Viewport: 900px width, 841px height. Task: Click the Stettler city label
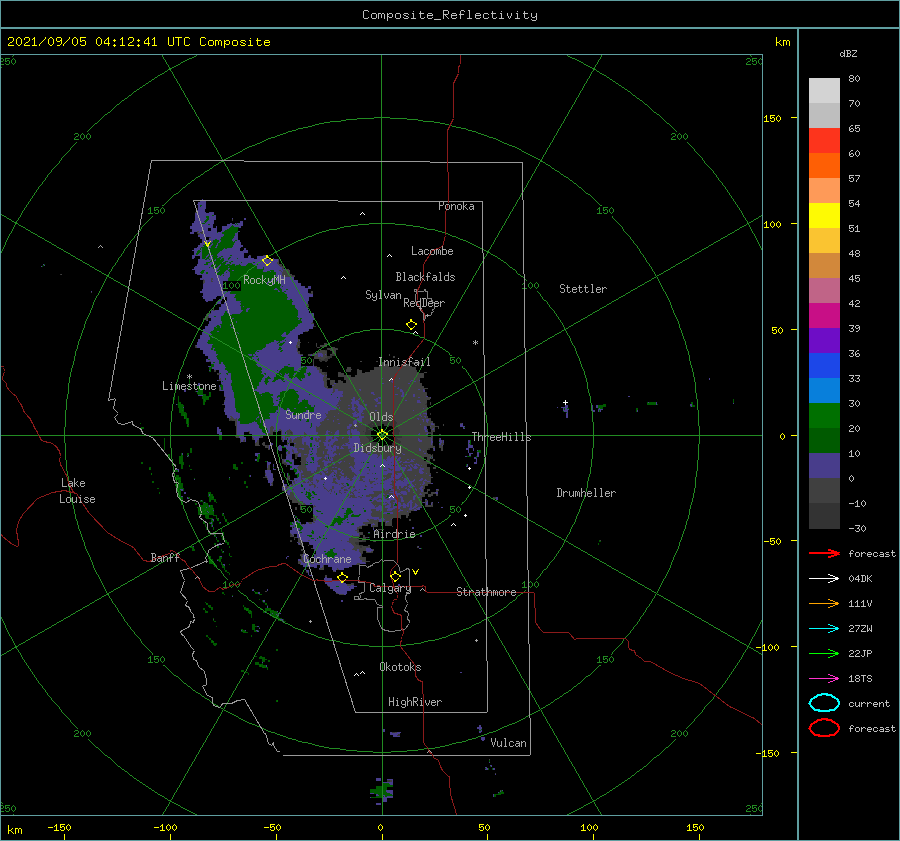click(583, 289)
